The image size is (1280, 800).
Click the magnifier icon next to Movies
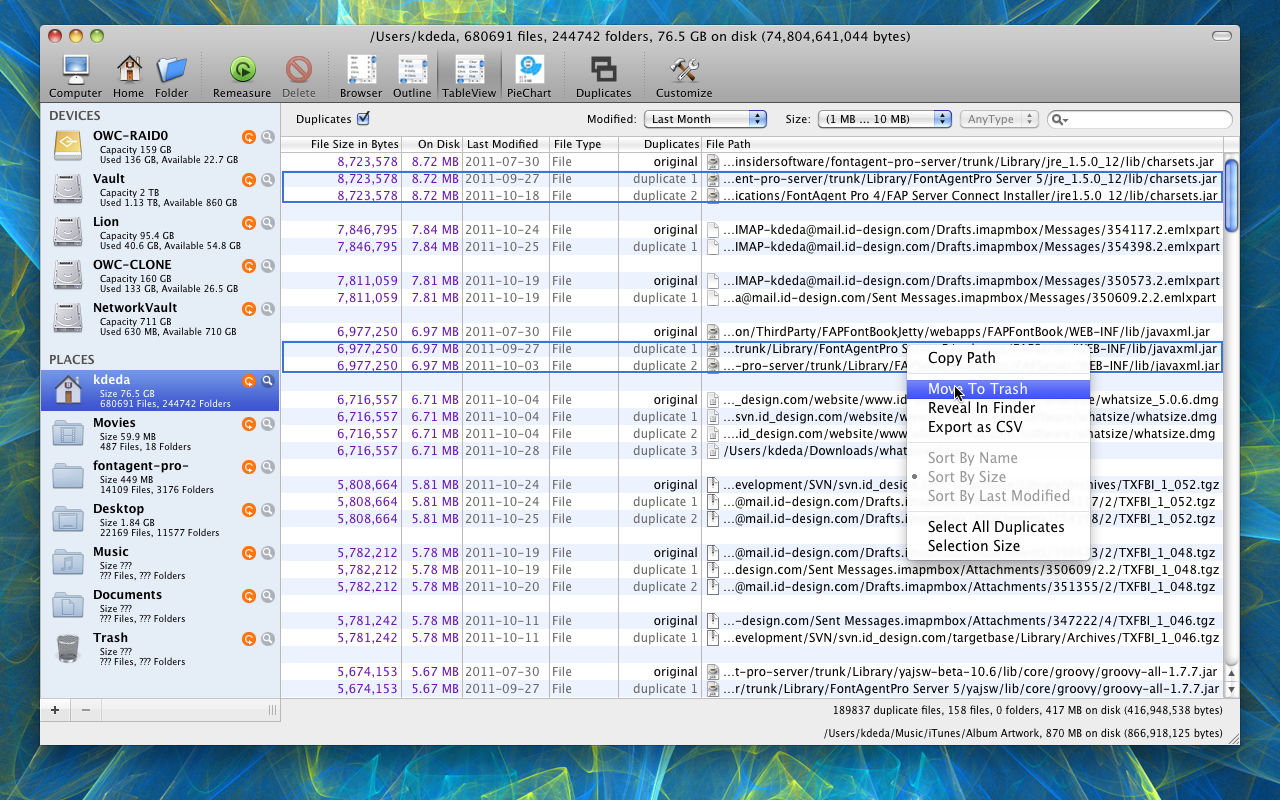(268, 424)
